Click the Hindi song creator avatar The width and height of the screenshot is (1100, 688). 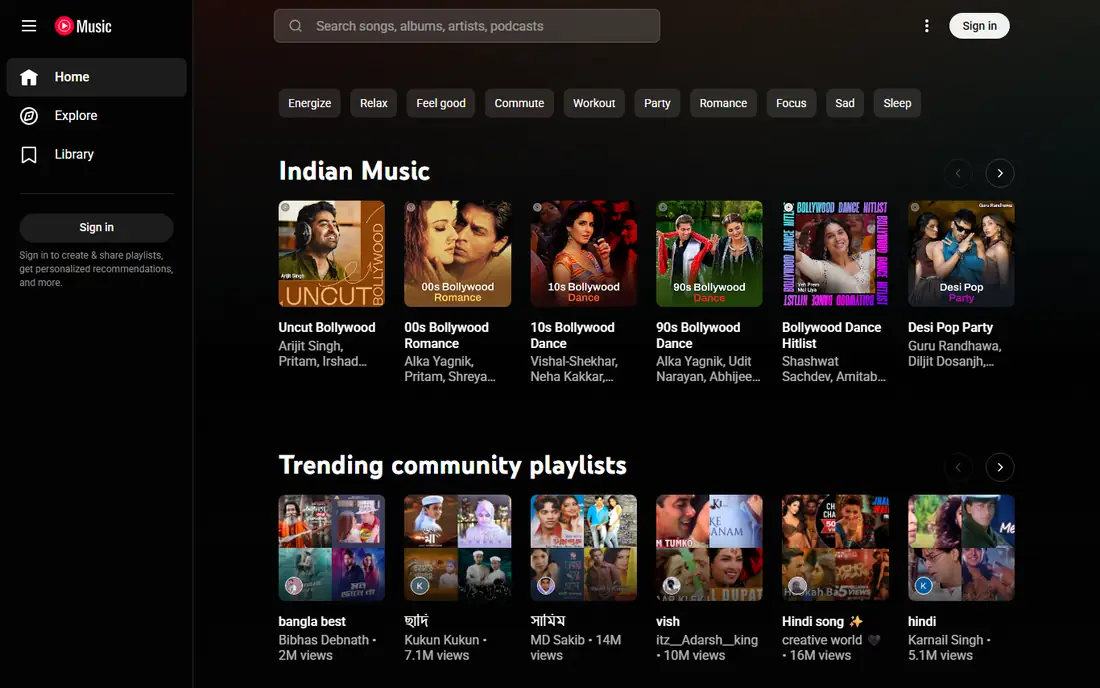797,585
